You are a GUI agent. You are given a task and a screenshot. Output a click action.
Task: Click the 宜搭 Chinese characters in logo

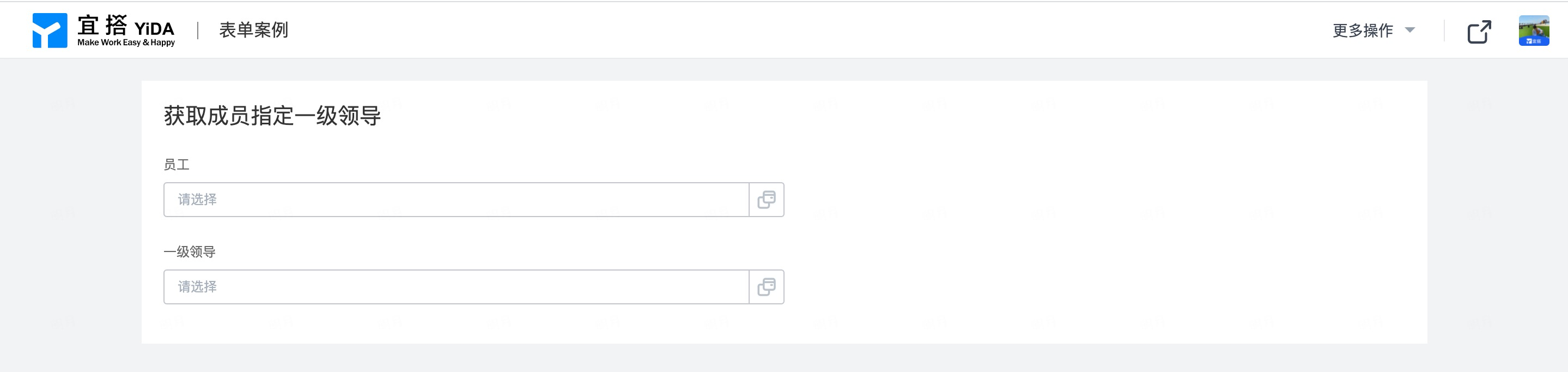[x=102, y=26]
